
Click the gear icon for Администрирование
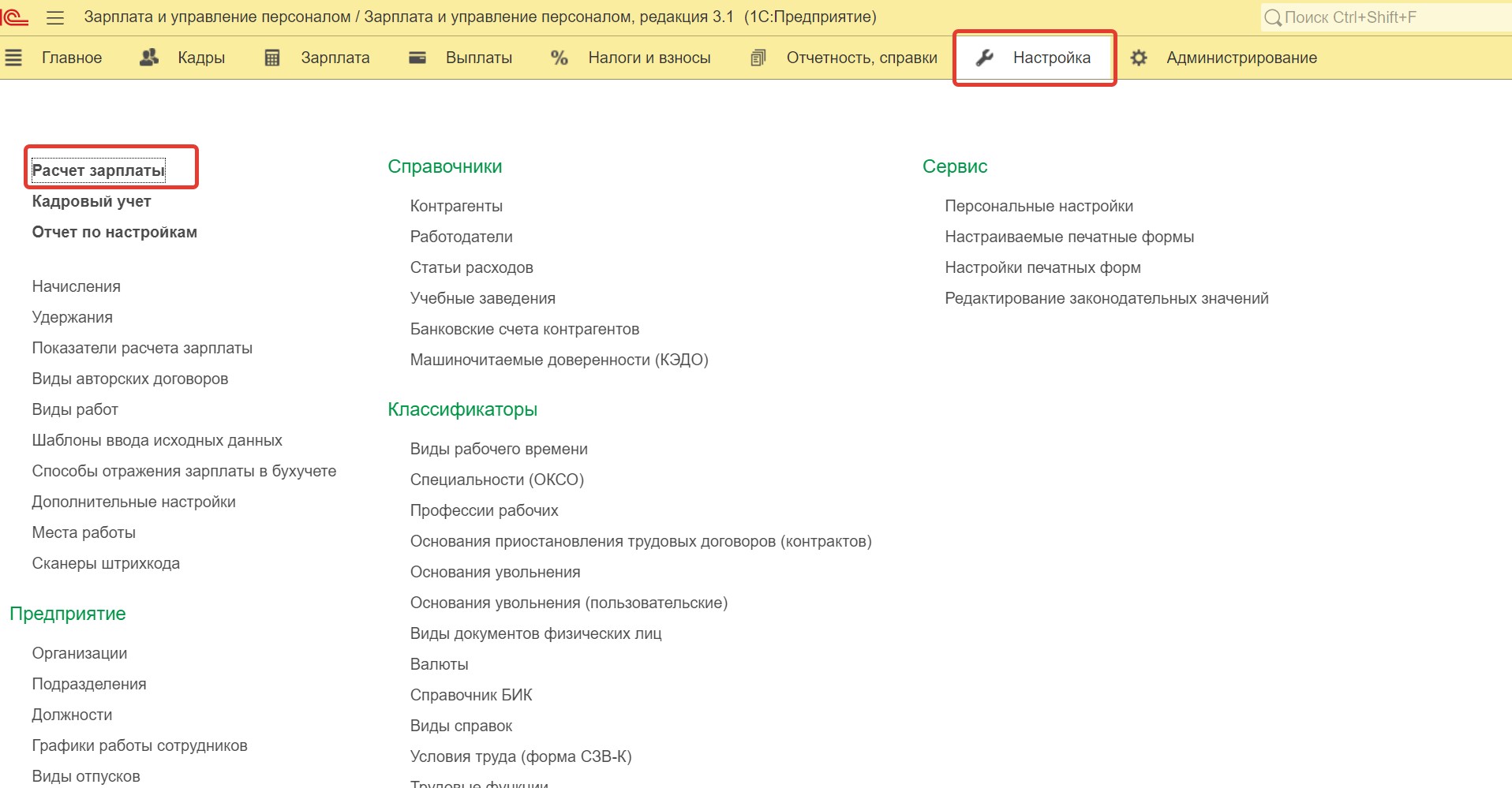[x=1139, y=58]
